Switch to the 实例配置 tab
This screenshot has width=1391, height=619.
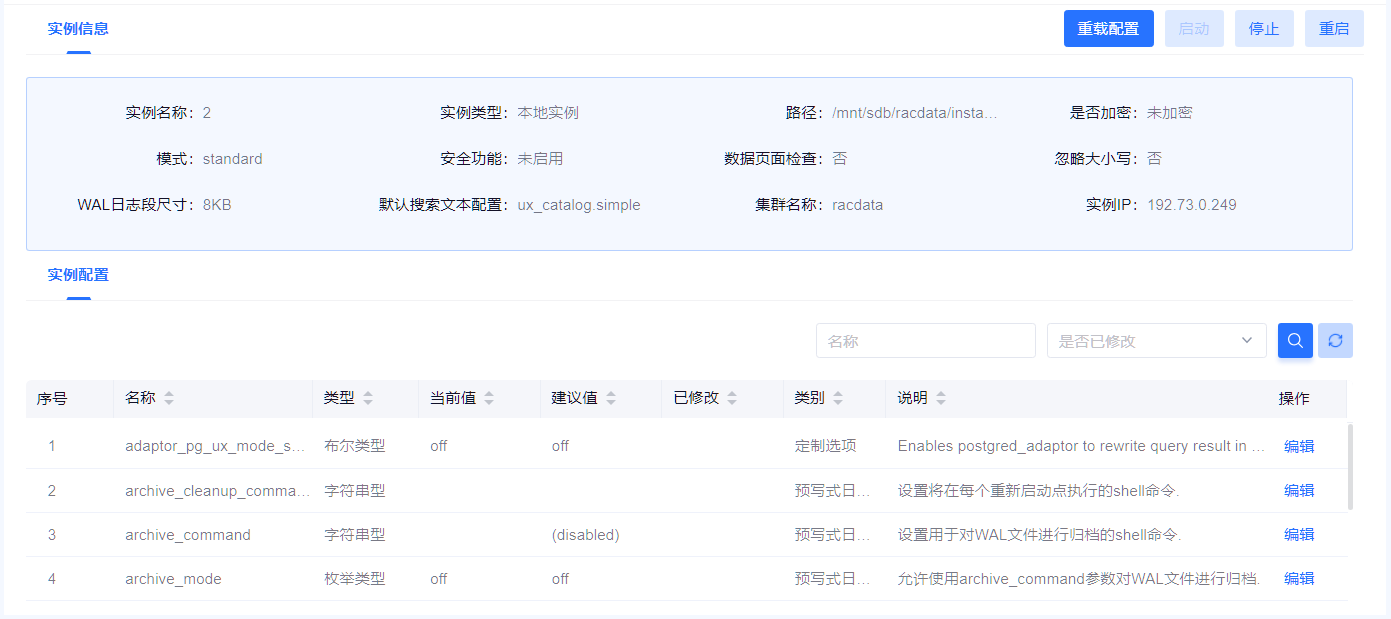tap(78, 275)
